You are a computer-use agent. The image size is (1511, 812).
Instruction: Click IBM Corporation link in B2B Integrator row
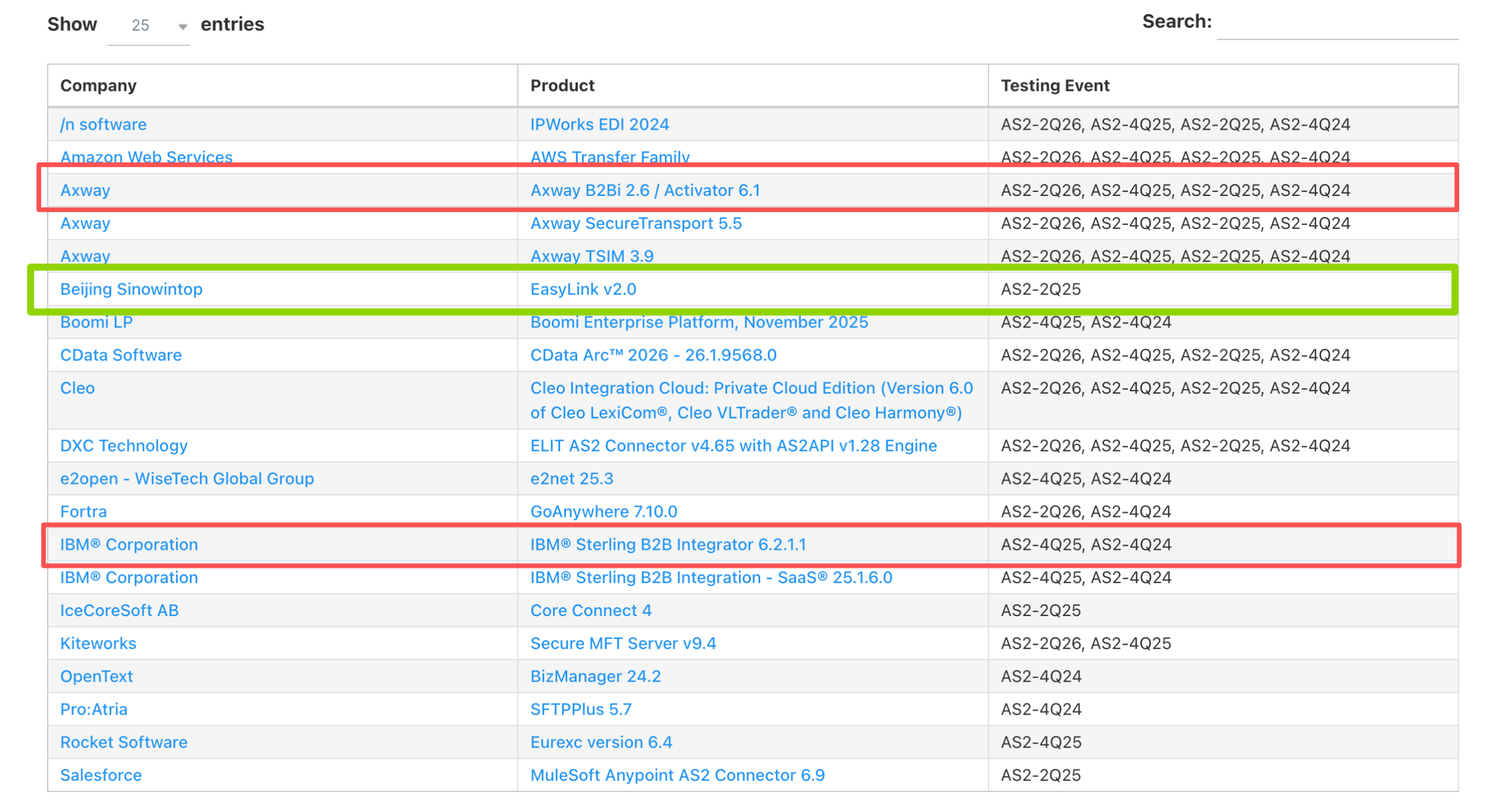pos(129,545)
